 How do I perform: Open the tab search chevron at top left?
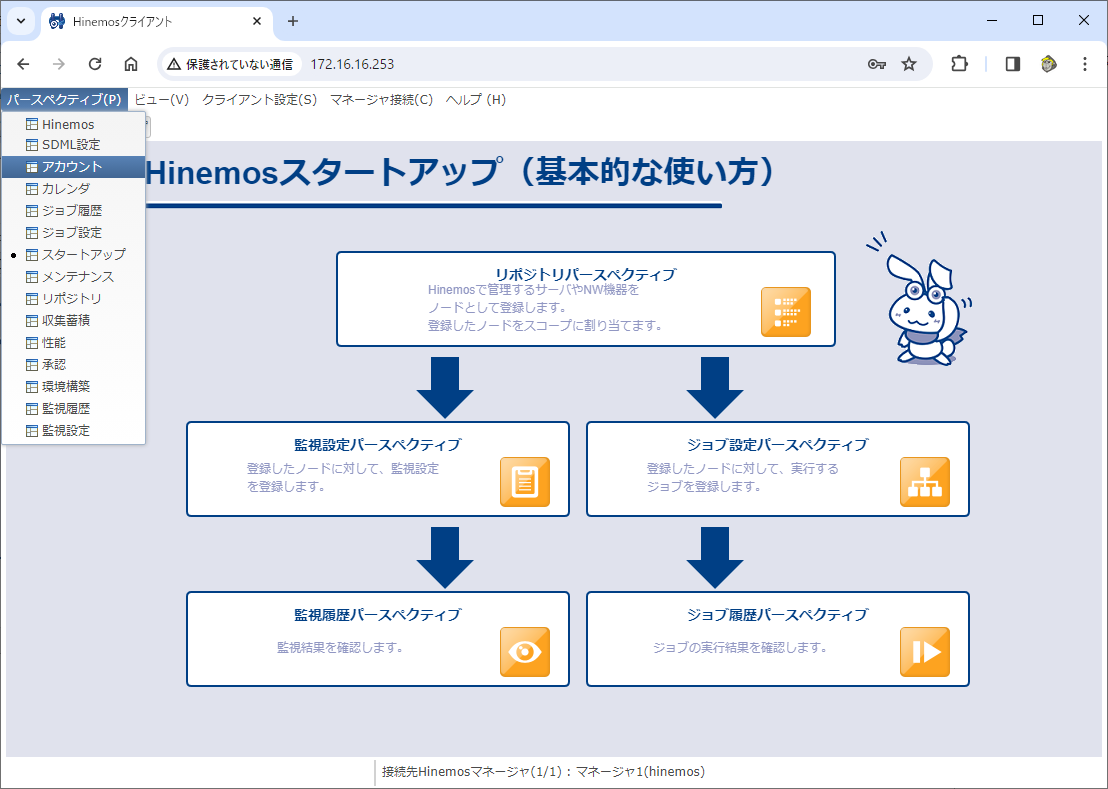(20, 20)
